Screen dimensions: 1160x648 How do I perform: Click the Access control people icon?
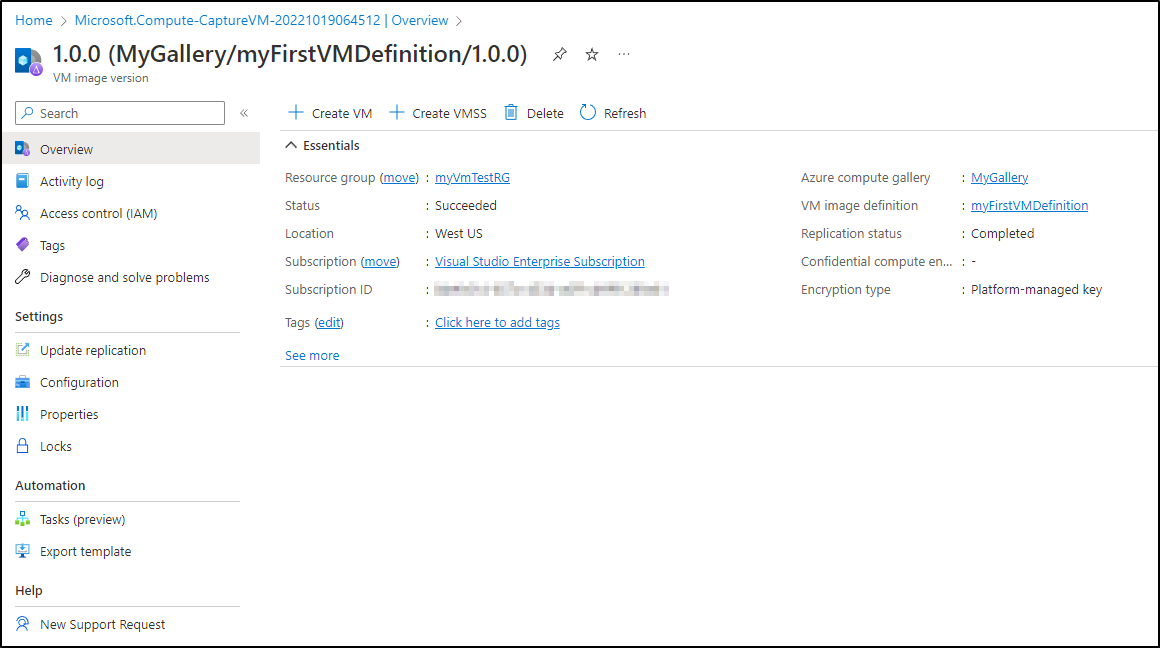(23, 213)
